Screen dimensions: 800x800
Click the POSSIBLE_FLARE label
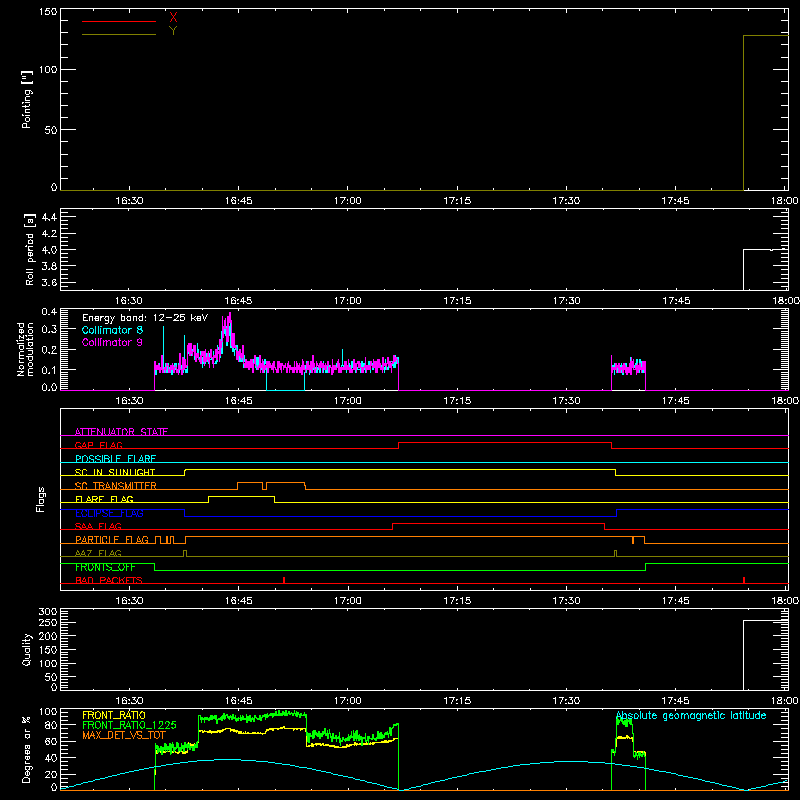[115, 458]
